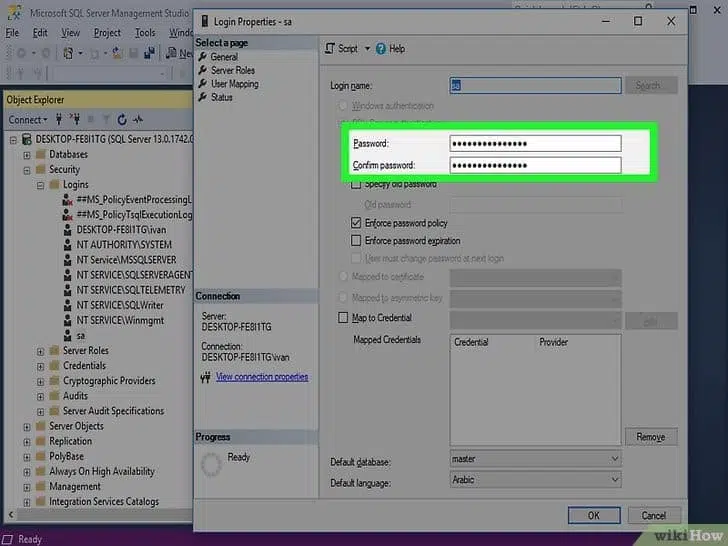Click the wrench icon beside Server Roles page

coord(203,71)
